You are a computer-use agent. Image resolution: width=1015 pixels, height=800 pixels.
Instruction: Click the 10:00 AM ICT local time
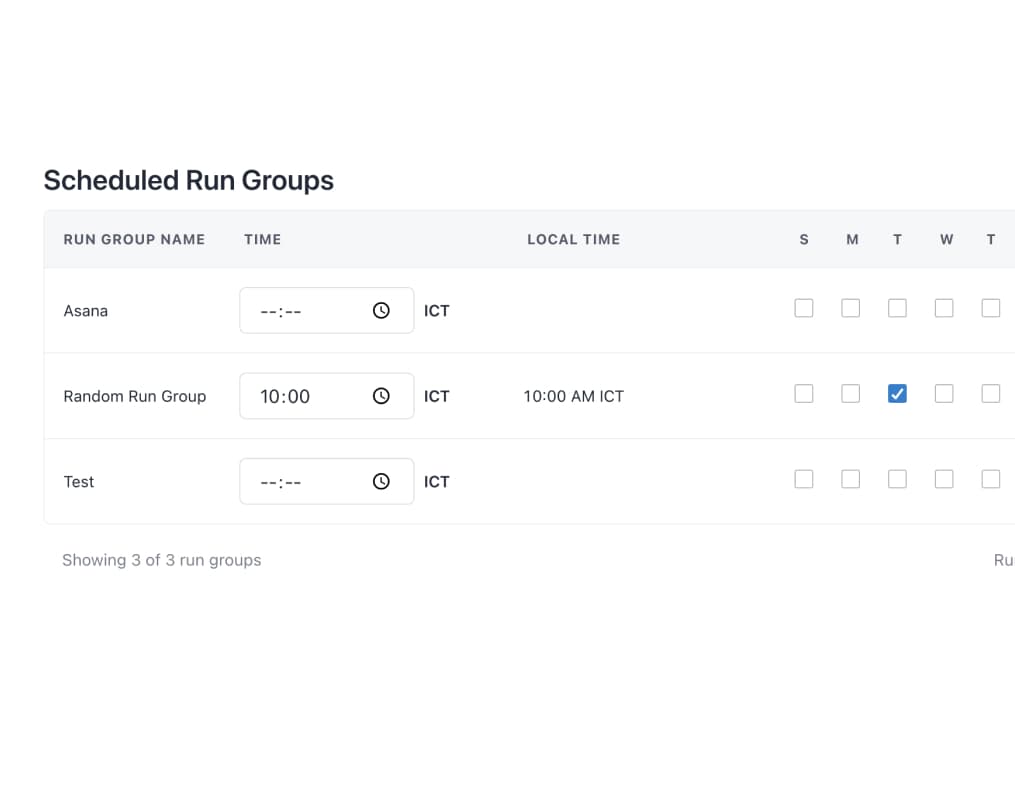574,396
